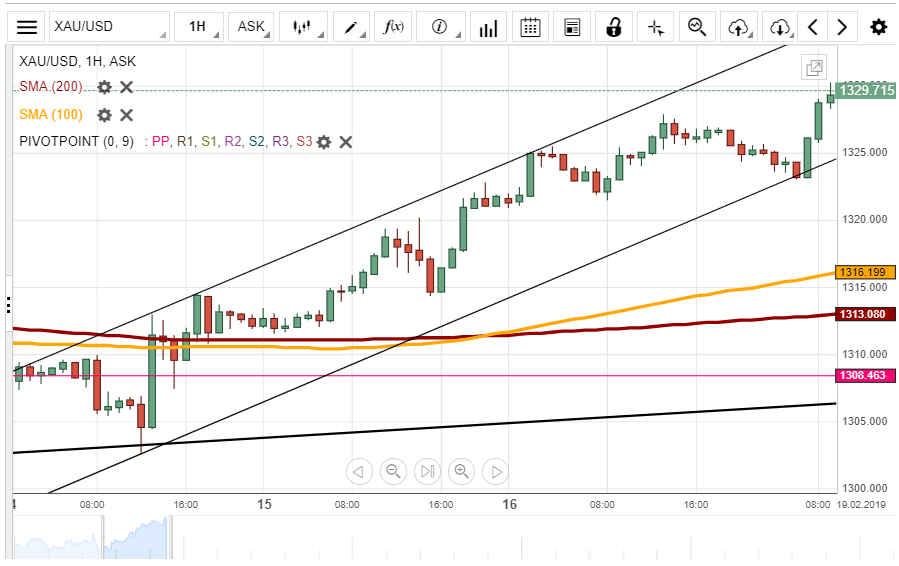
Task: Expand the 1H timeframe selector
Action: point(200,27)
